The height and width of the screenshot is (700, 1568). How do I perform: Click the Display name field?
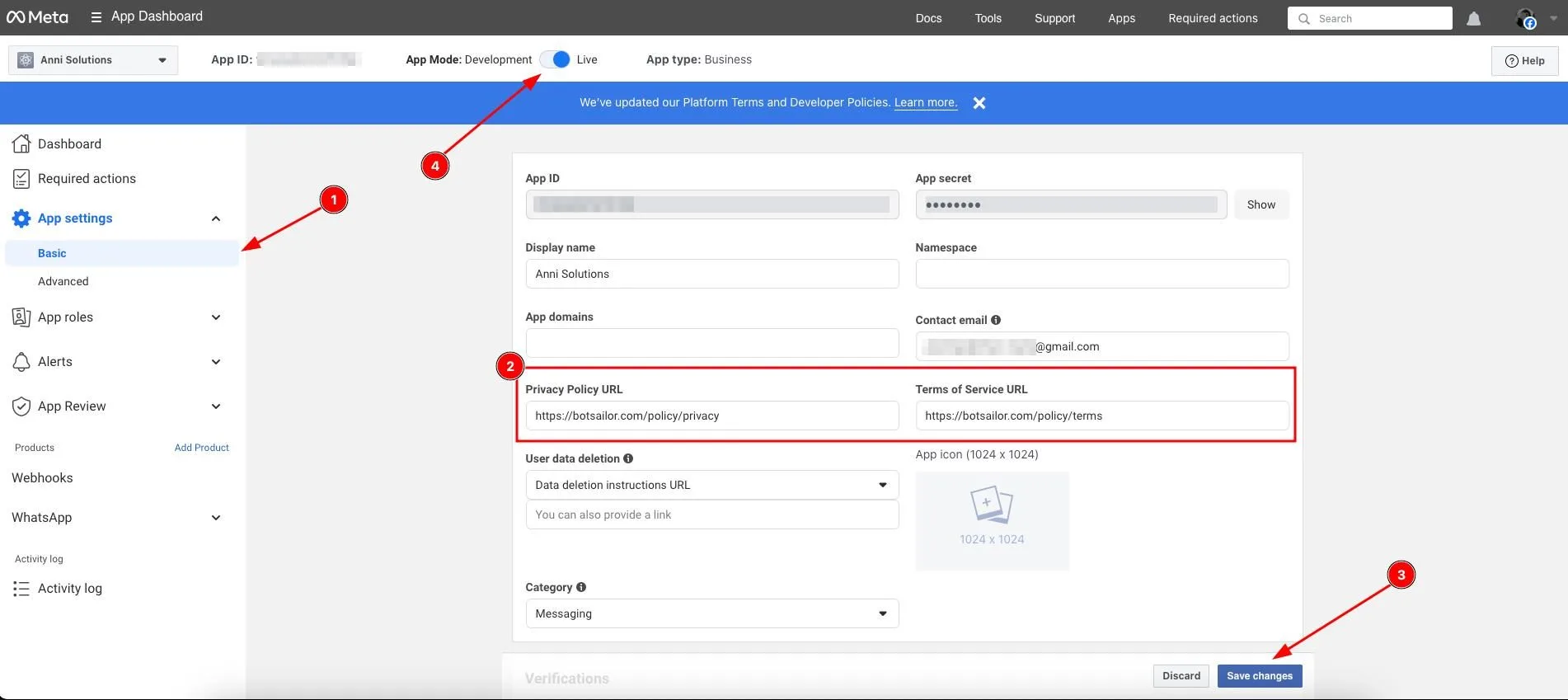point(712,274)
